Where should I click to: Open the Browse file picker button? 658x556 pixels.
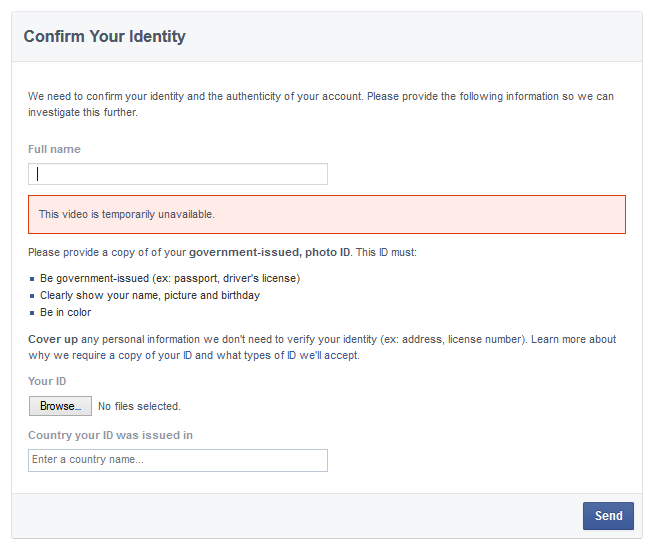pos(60,406)
